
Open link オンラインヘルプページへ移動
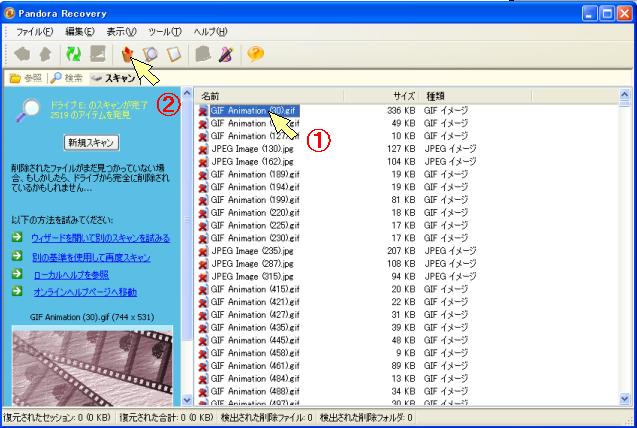(85, 292)
